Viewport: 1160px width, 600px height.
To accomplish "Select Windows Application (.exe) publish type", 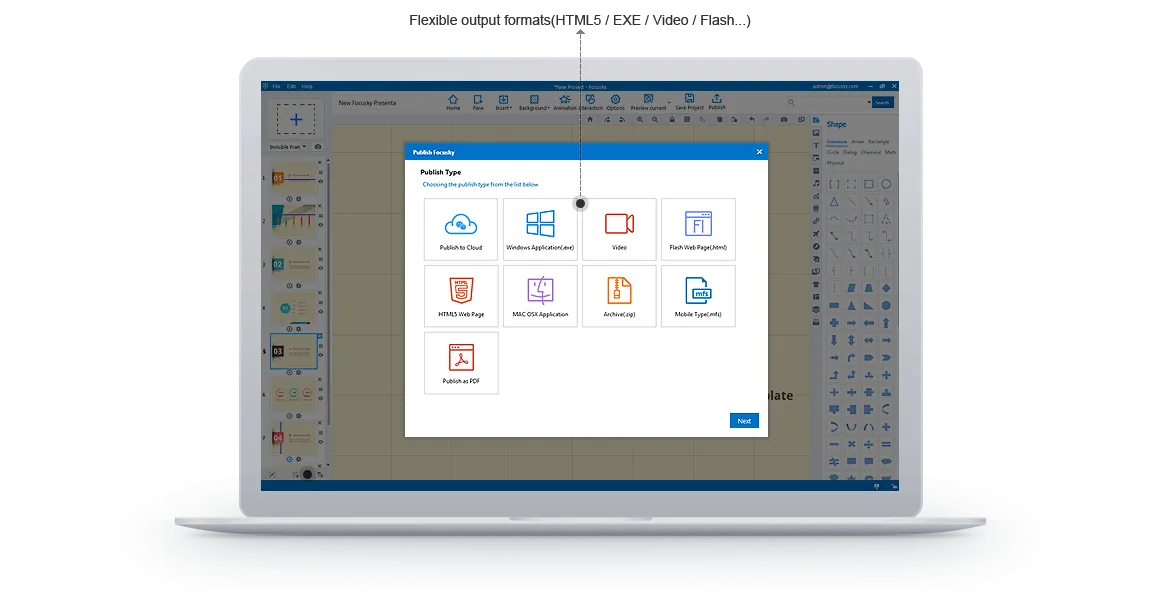I will click(x=540, y=229).
